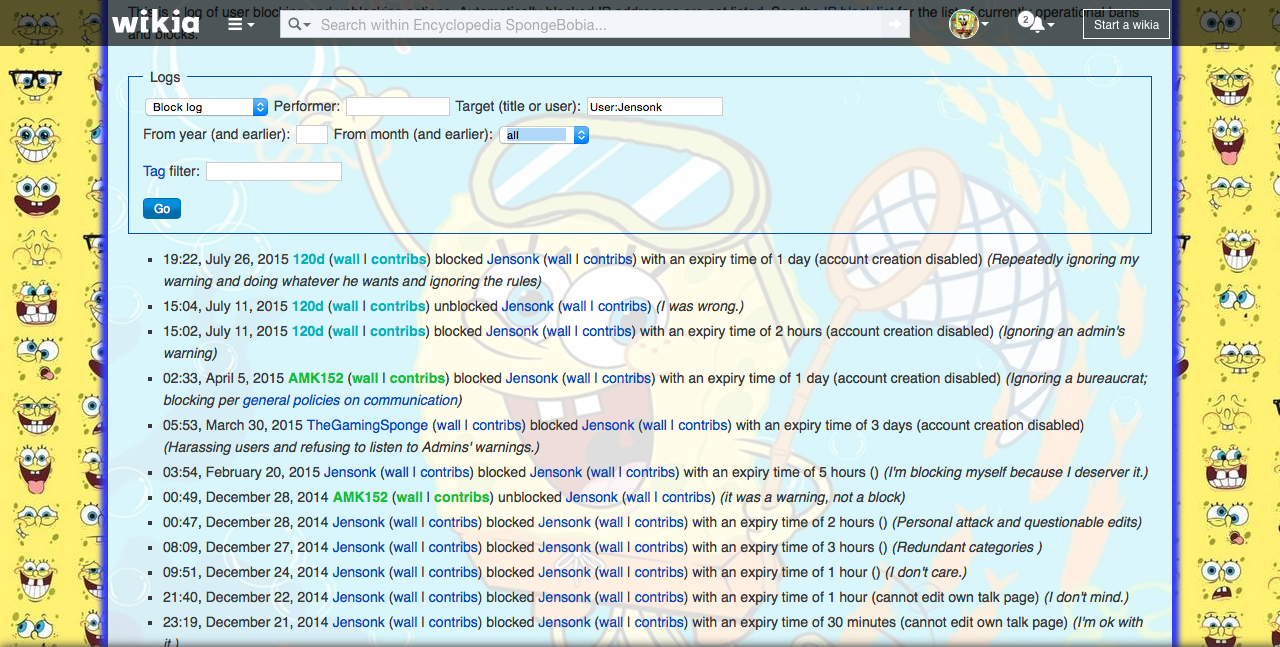This screenshot has height=647, width=1280.
Task: Open Jensonk's wall in the 00:49 December 28 entry
Action: click(x=639, y=497)
